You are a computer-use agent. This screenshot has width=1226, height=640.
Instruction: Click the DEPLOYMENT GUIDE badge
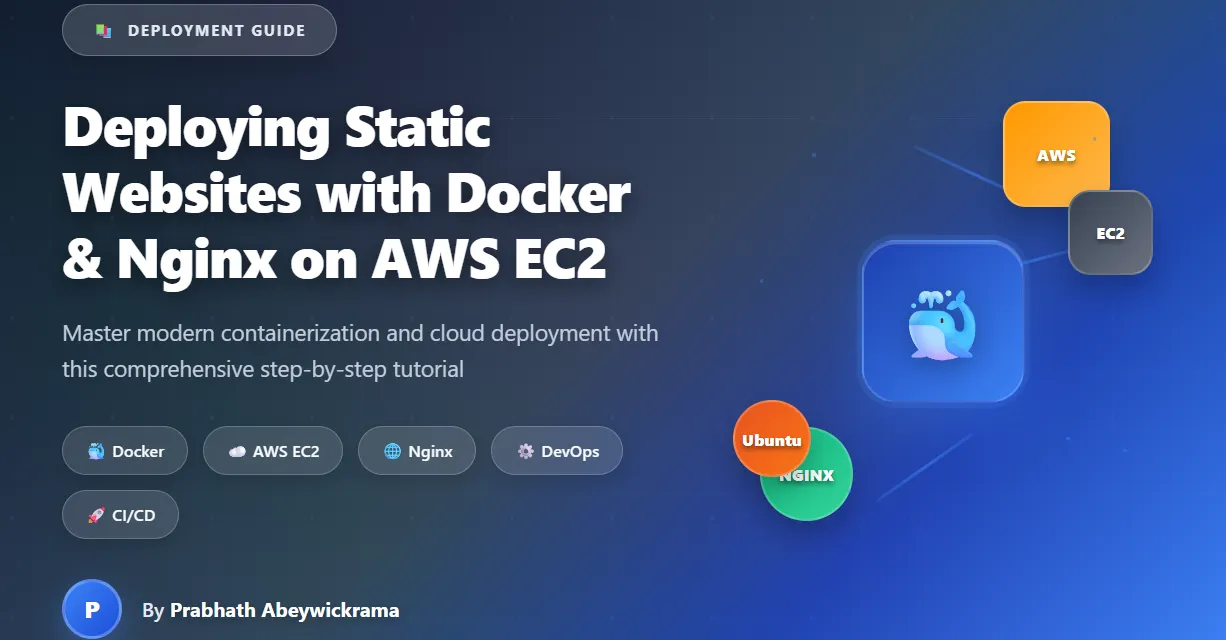pyautogui.click(x=199, y=29)
